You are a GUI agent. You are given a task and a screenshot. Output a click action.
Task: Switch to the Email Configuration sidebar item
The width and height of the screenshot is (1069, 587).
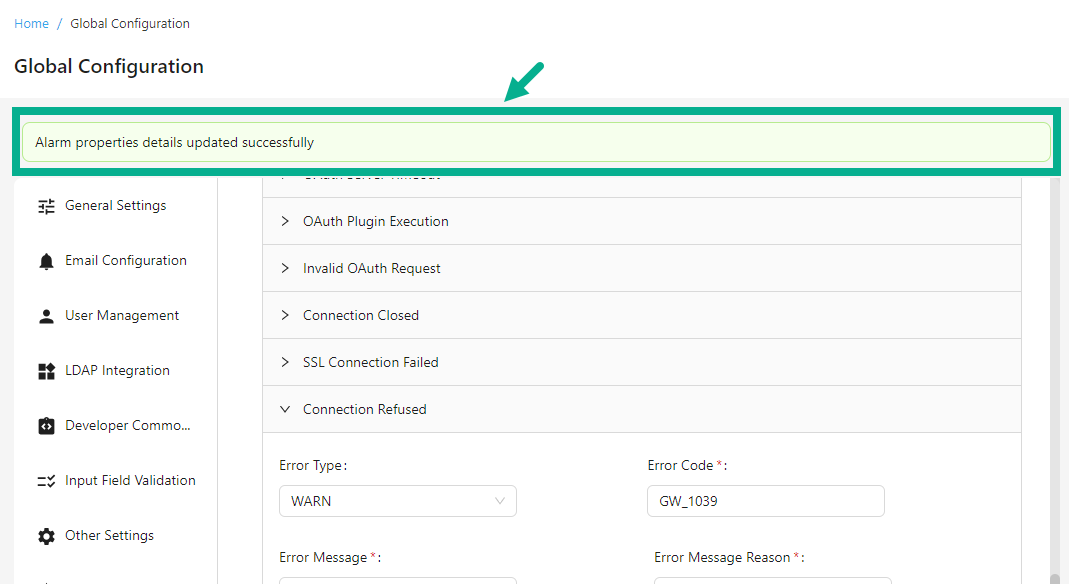[x=125, y=260]
